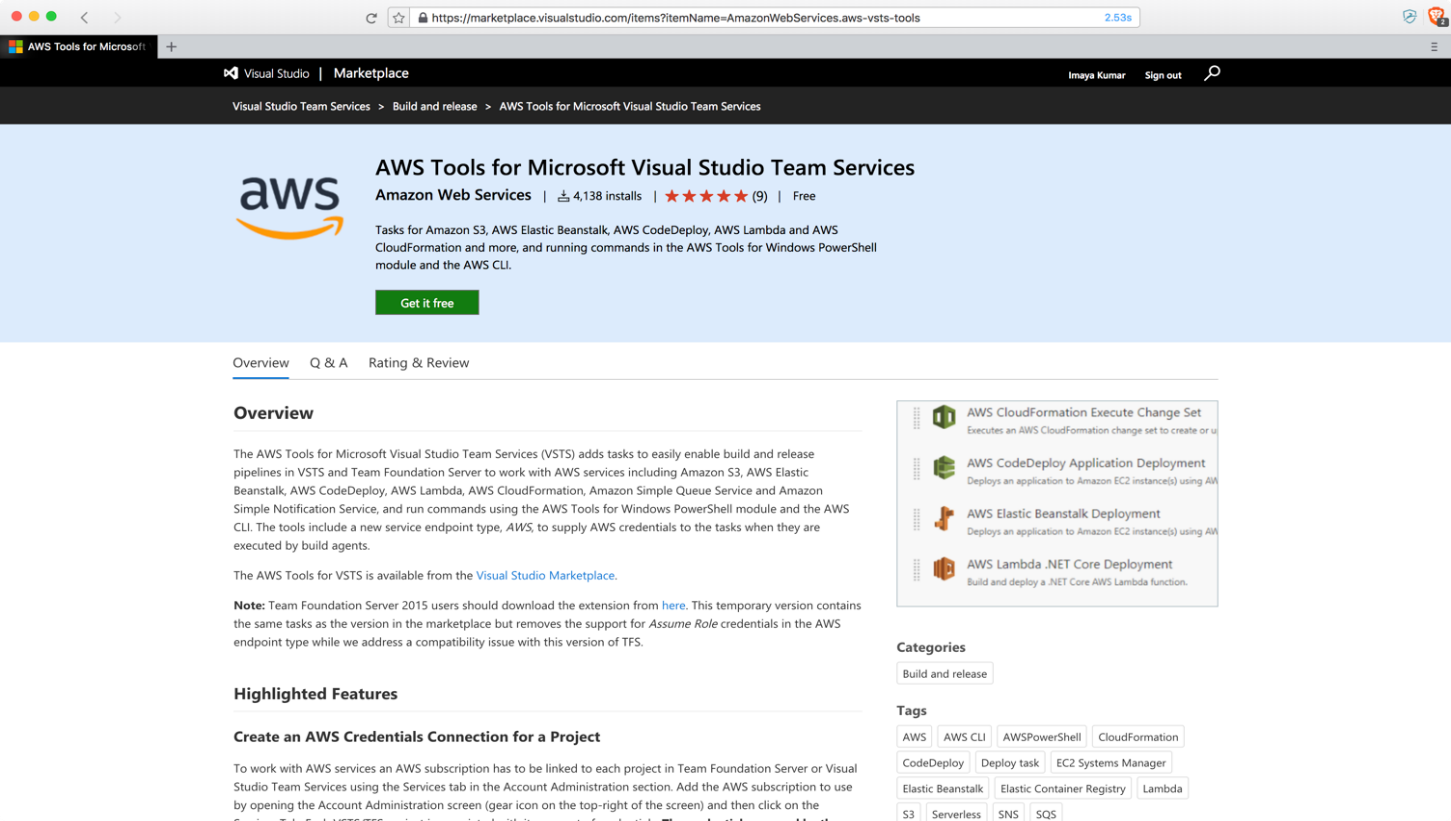Switch to the Overview tab
Screen dimensions: 1451x821
pyautogui.click(x=261, y=363)
